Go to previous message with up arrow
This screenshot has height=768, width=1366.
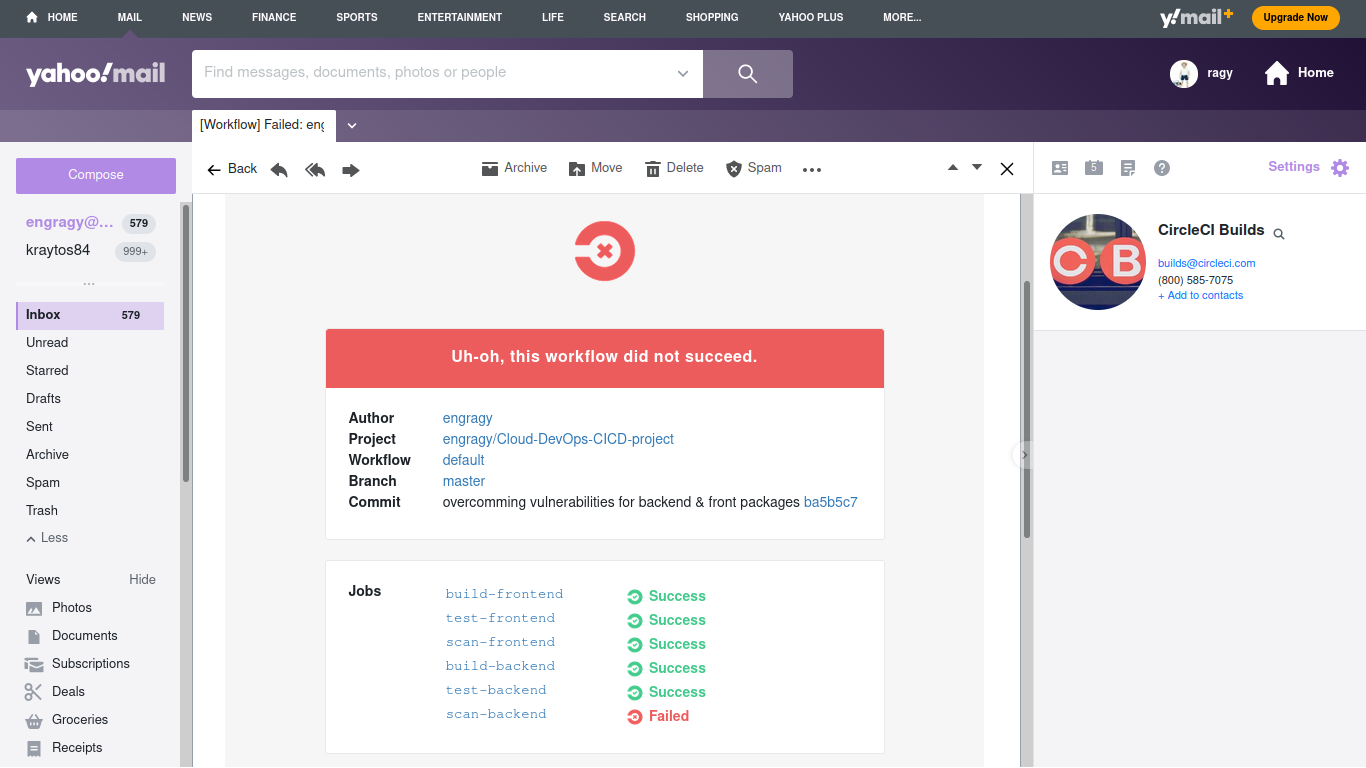(953, 167)
